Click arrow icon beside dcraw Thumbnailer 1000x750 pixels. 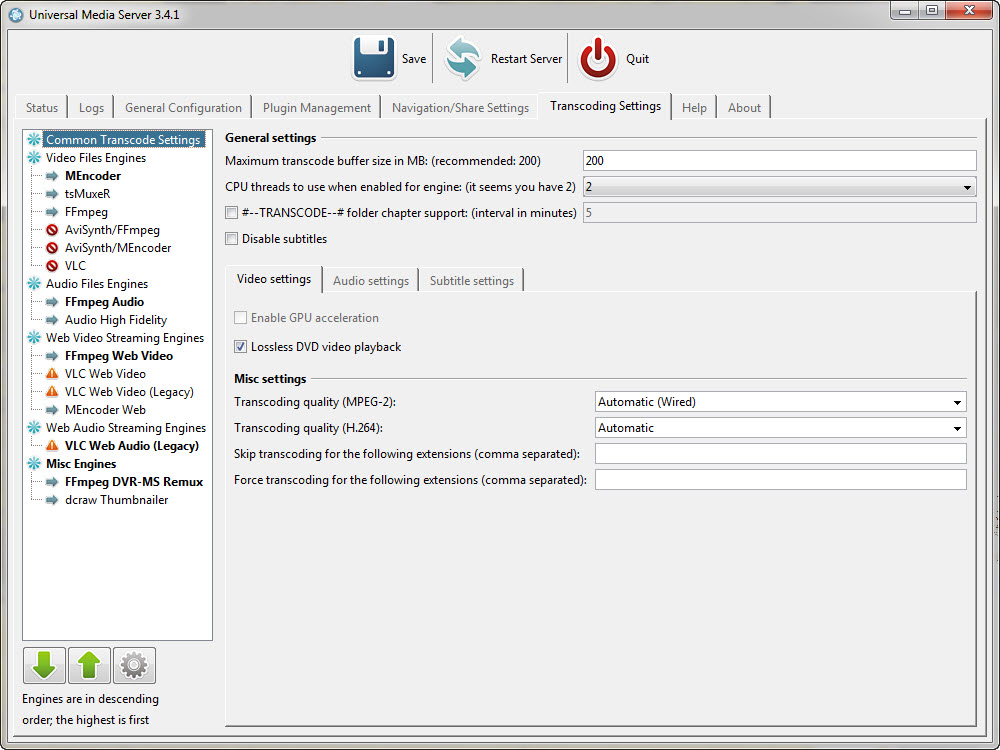coord(52,499)
